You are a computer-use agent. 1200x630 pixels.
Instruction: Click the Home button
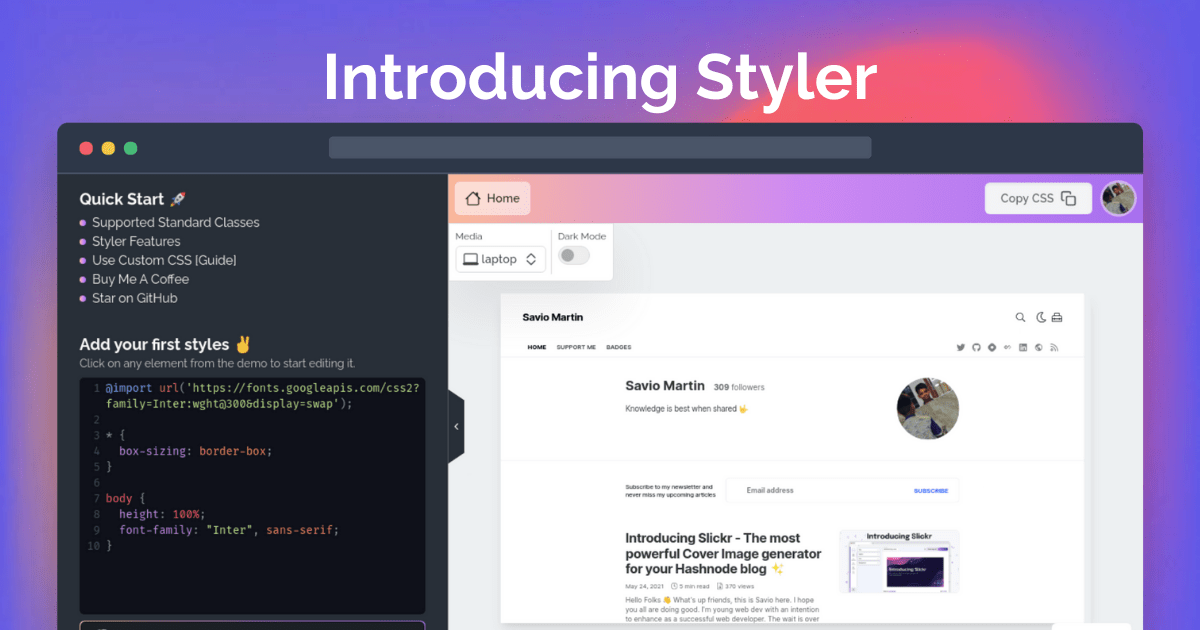[x=493, y=198]
